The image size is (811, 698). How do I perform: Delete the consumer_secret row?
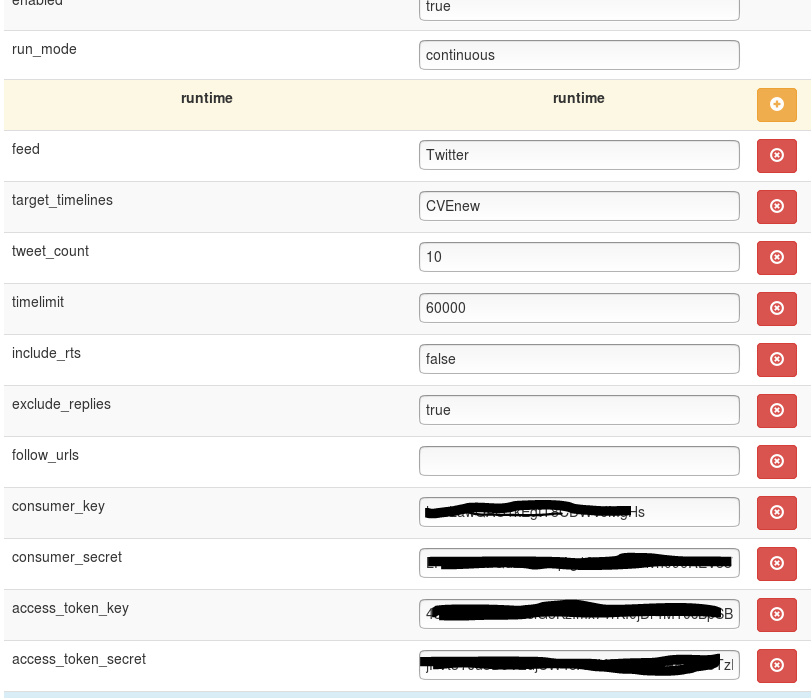[x=777, y=563]
